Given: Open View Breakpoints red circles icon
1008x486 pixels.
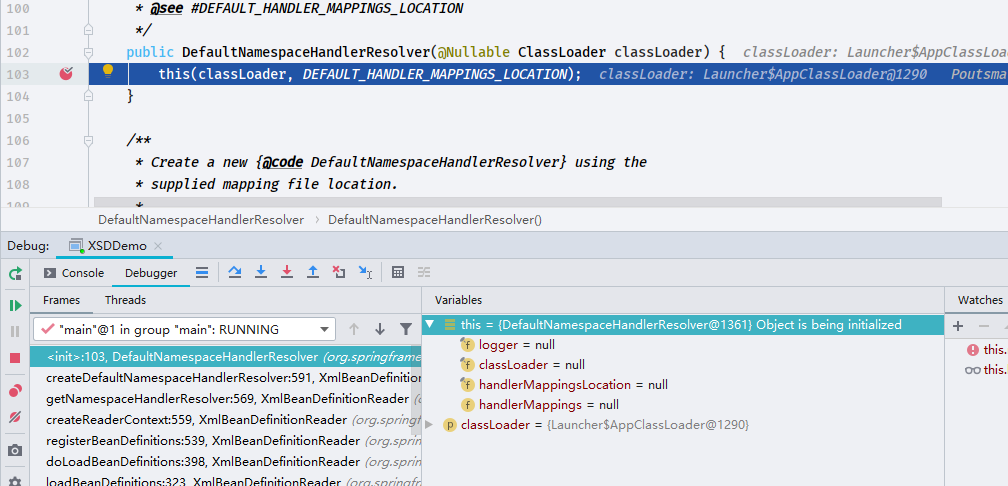Looking at the screenshot, I should (x=15, y=390).
